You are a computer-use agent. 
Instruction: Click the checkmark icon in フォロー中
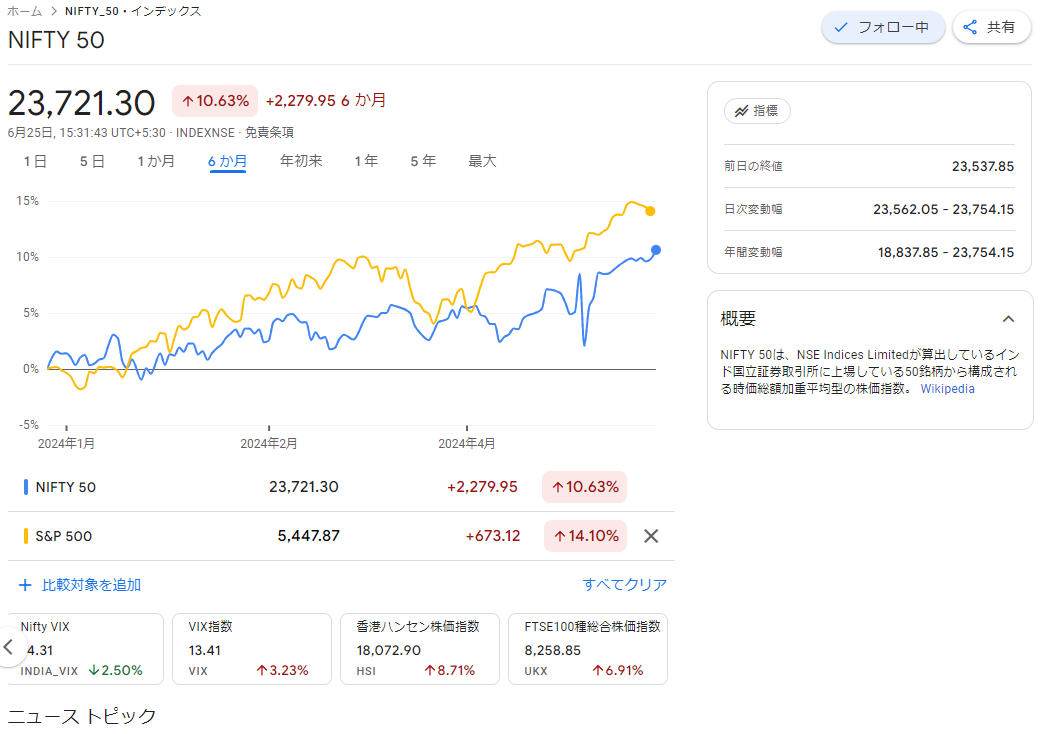click(841, 27)
